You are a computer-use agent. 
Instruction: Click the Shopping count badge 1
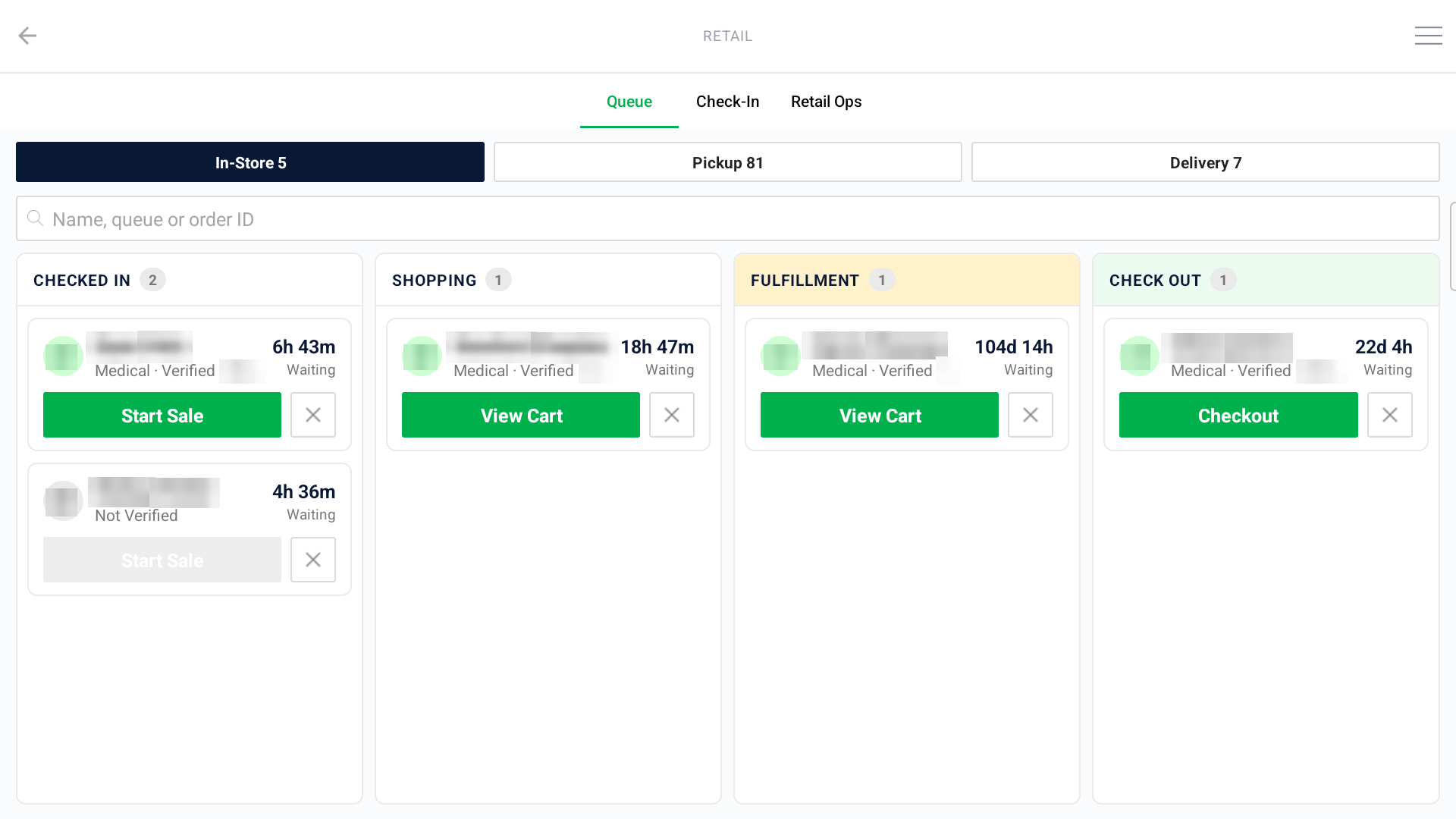click(x=498, y=280)
